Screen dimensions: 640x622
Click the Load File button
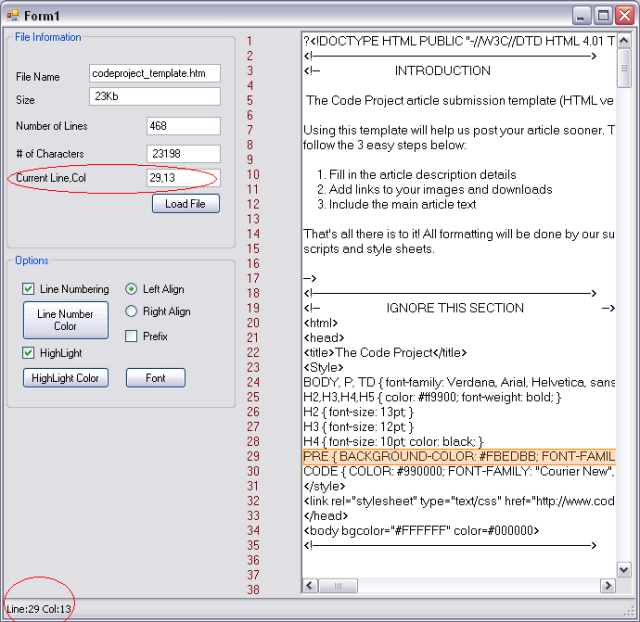point(186,204)
